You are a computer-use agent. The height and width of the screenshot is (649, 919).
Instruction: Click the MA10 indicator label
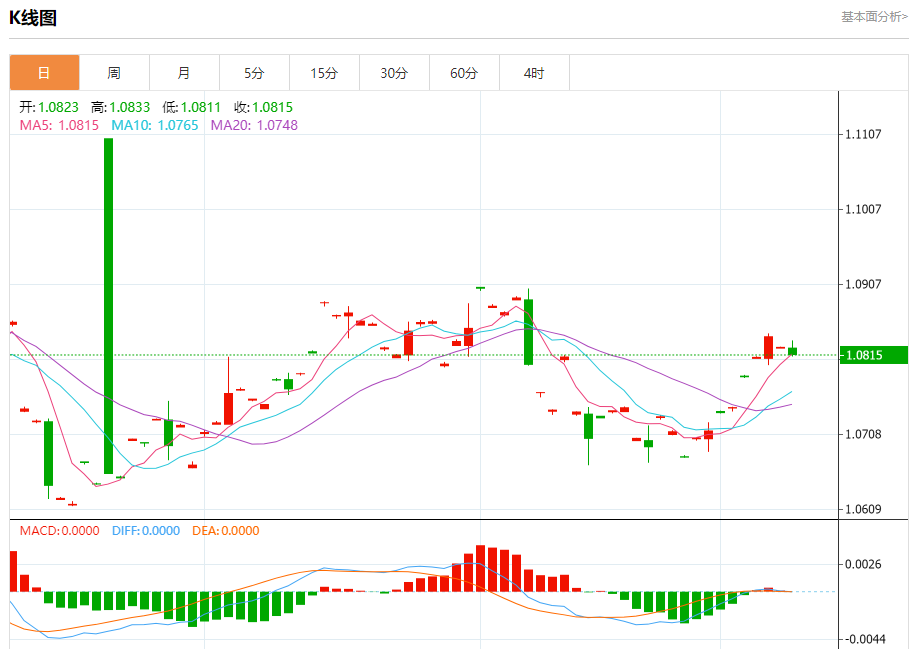[x=154, y=125]
